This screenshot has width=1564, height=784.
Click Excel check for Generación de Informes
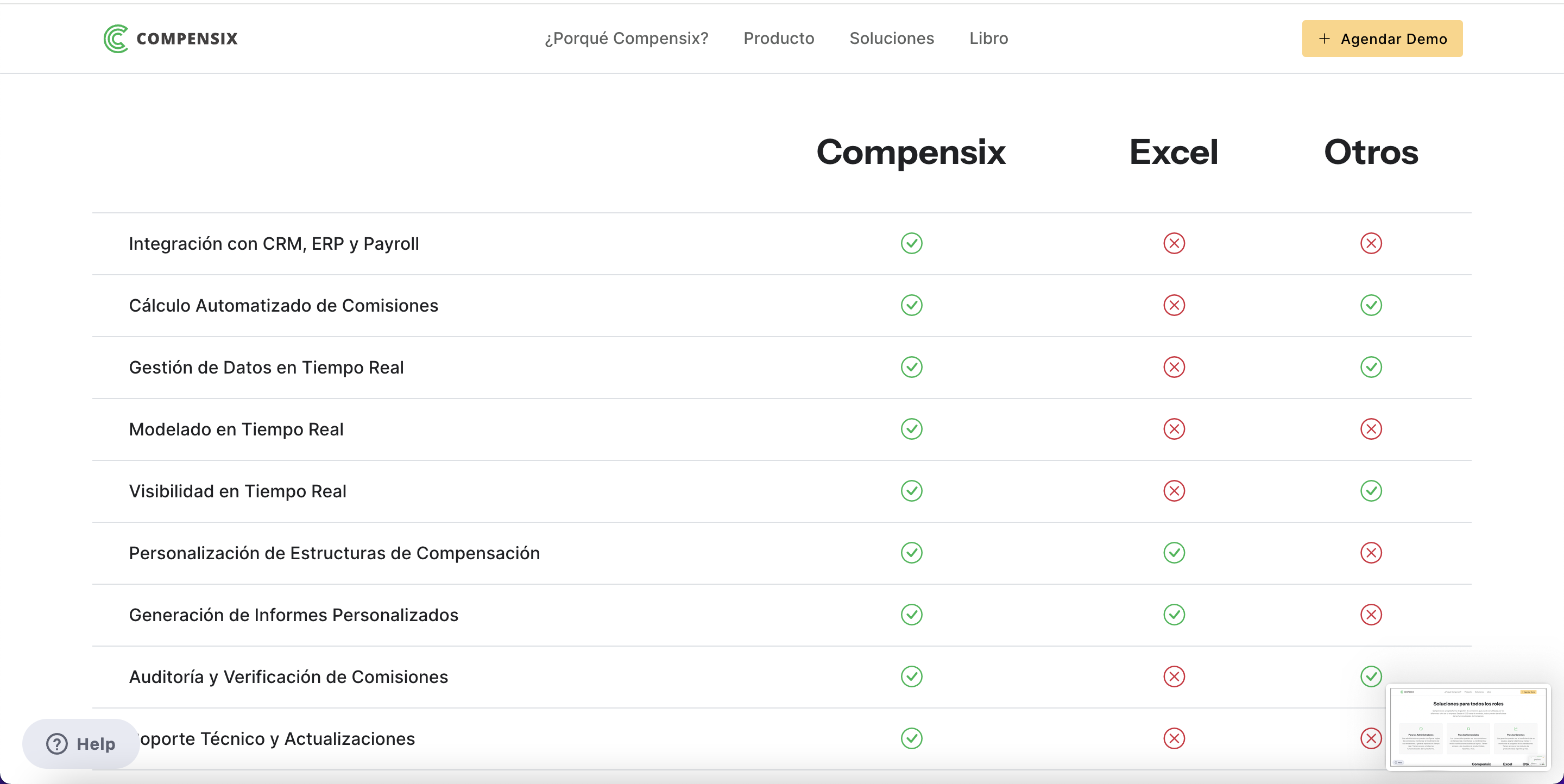point(1174,615)
